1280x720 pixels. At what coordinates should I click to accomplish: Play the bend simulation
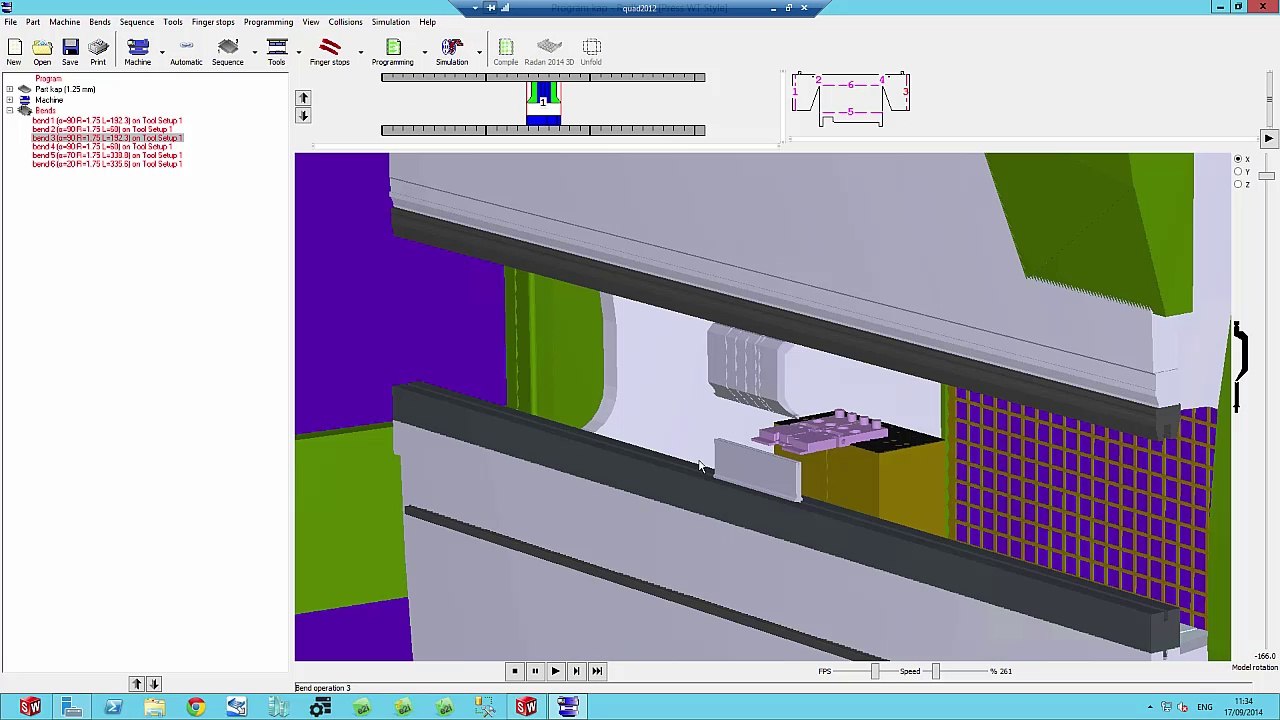(555, 671)
